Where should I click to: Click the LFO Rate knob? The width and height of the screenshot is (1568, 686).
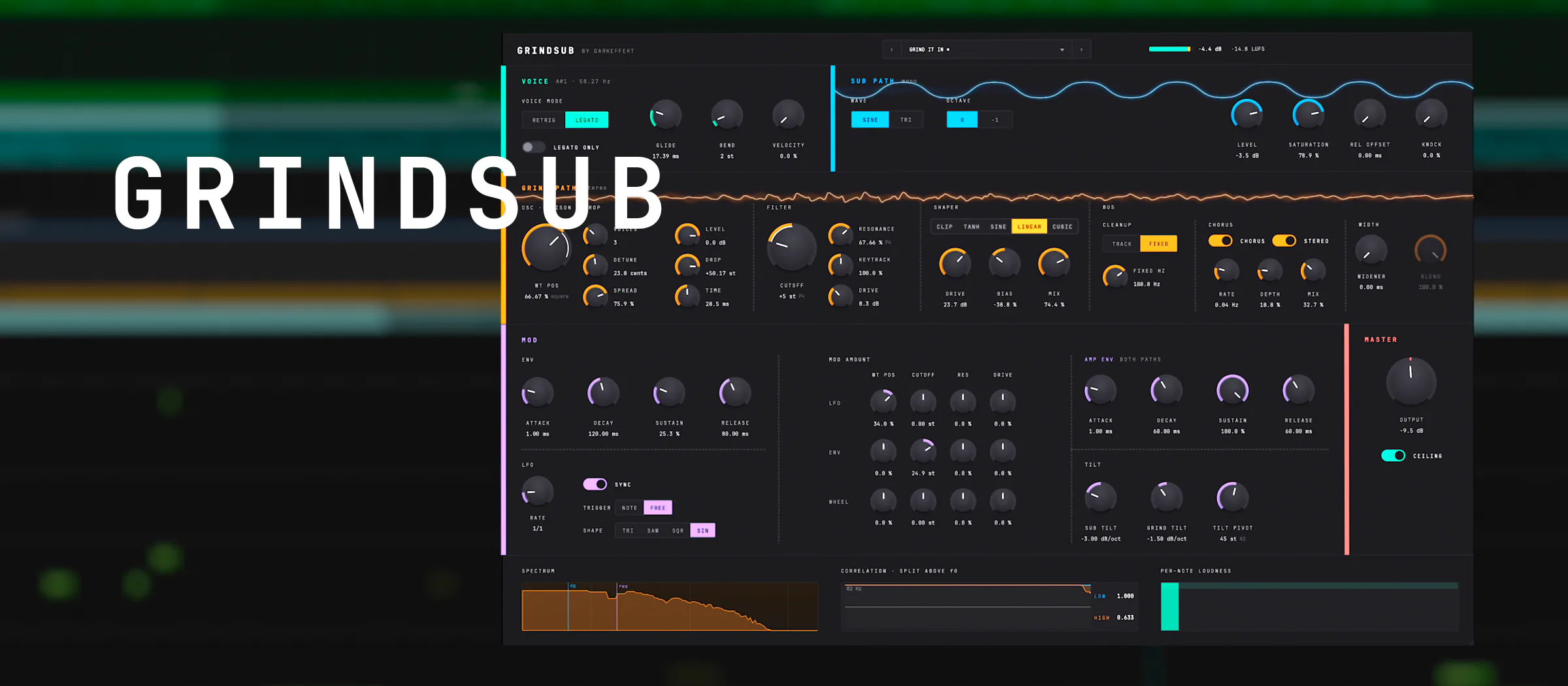tap(538, 492)
